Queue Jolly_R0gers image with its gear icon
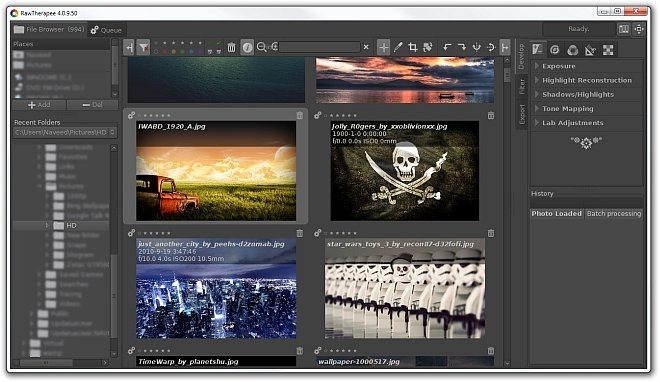 point(318,115)
